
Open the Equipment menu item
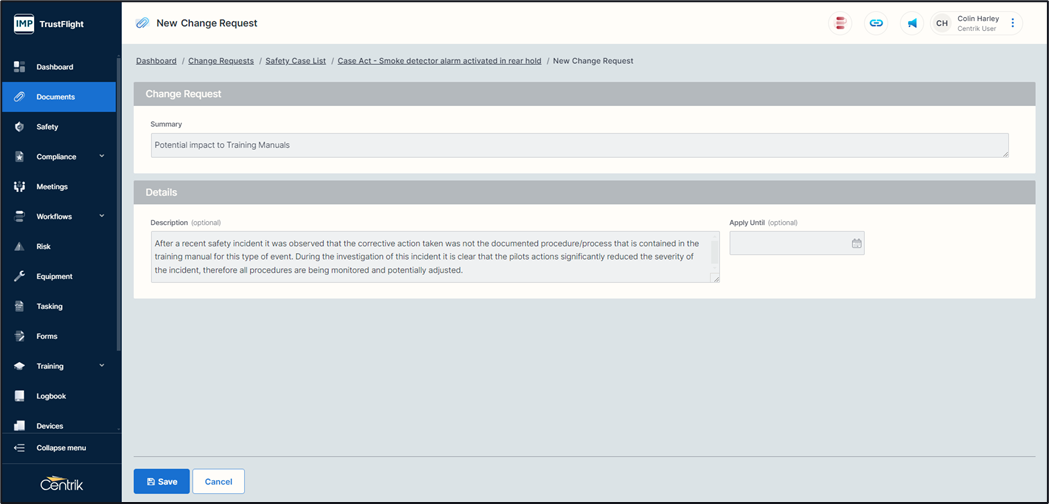pos(54,276)
